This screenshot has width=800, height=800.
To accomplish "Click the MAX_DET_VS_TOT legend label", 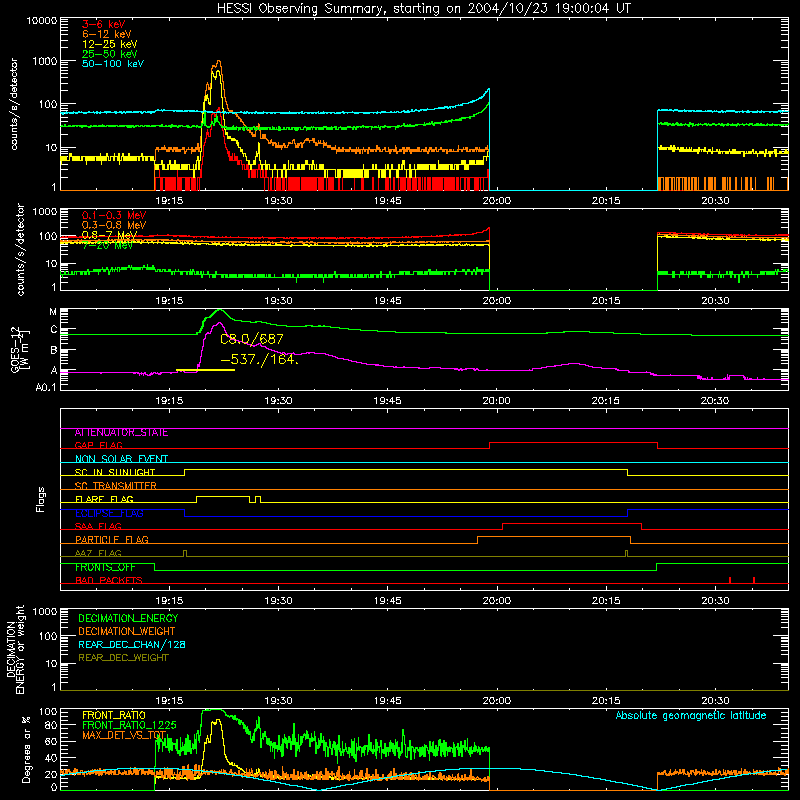I will click(124, 735).
